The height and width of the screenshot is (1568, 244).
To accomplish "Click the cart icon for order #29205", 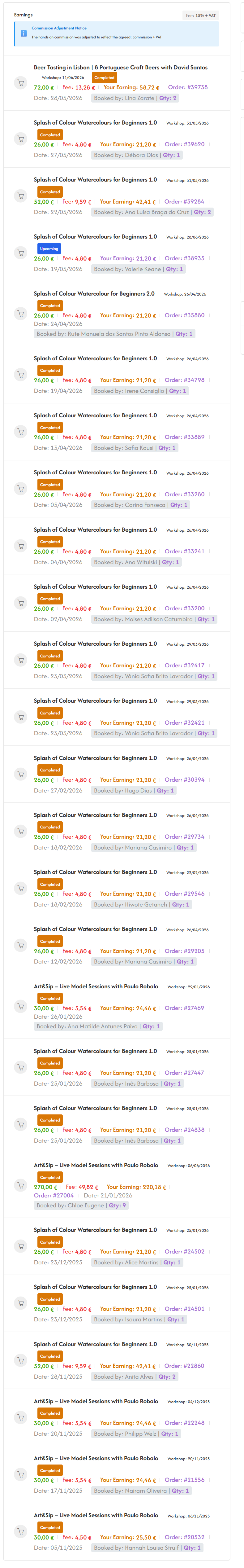I will coord(21,945).
